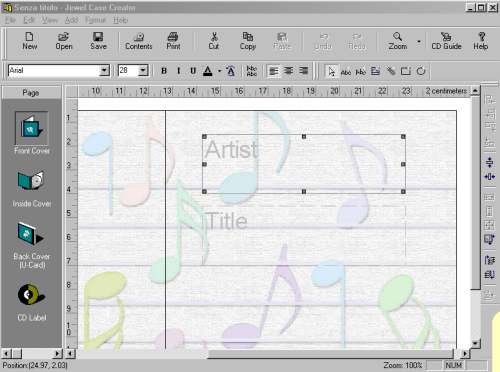The height and width of the screenshot is (372, 500).
Task: Open the CD Guide
Action: [446, 41]
